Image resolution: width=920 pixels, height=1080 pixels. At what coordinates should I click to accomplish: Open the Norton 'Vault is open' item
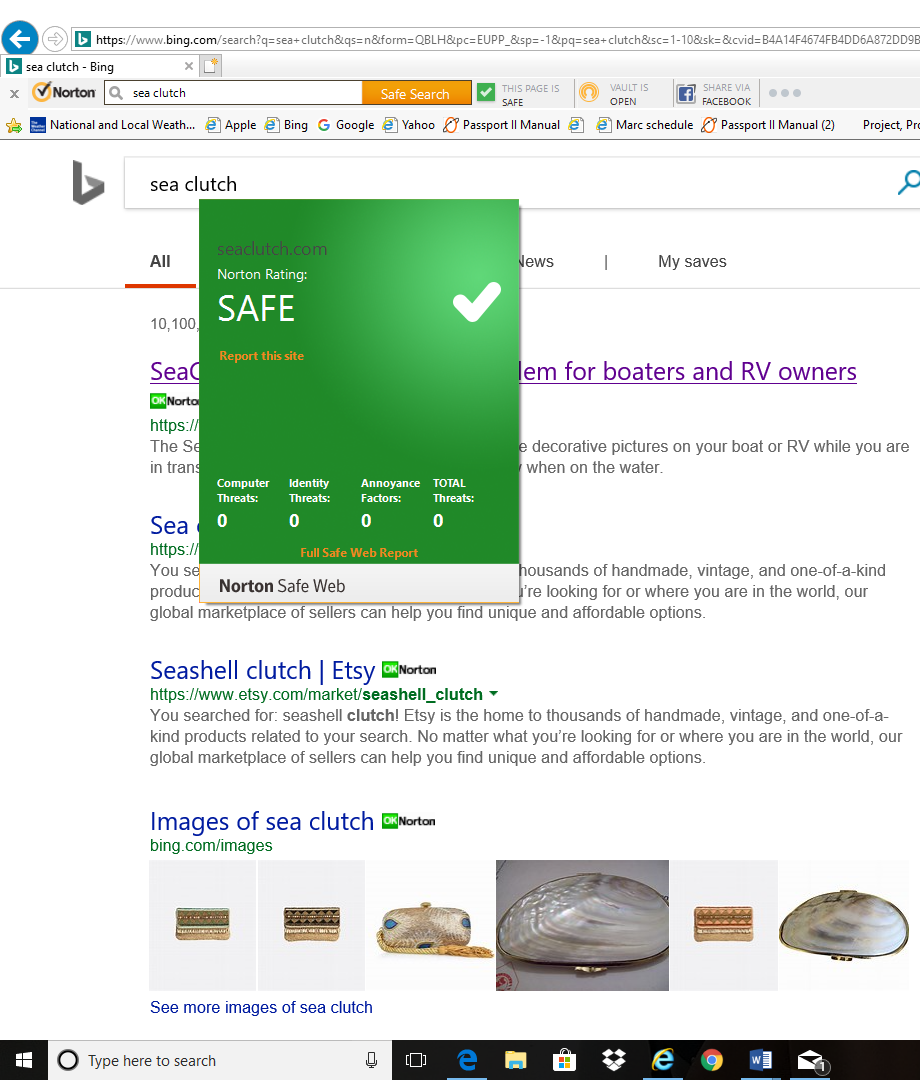click(x=616, y=94)
